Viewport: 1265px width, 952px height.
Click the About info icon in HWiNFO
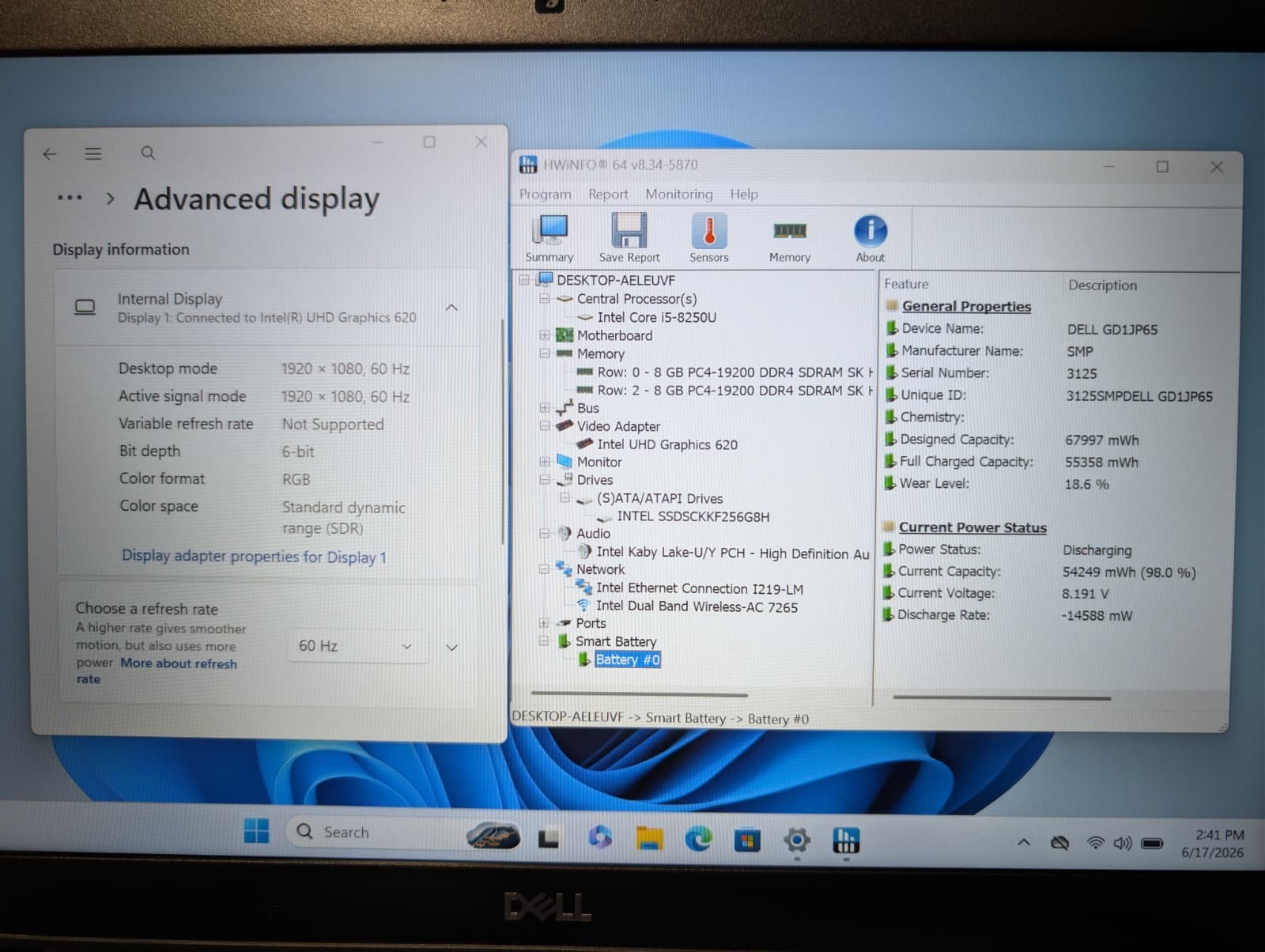pyautogui.click(x=870, y=239)
